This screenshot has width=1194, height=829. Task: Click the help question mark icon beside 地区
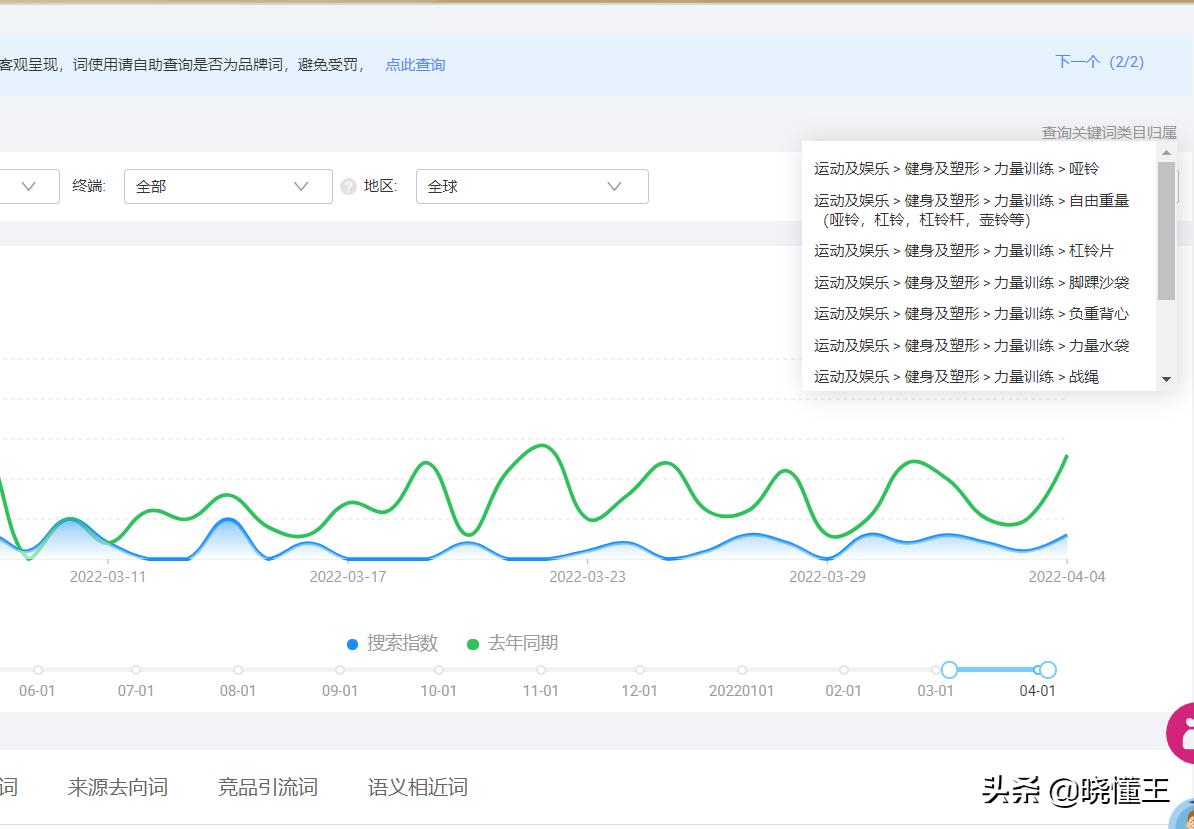[x=347, y=186]
